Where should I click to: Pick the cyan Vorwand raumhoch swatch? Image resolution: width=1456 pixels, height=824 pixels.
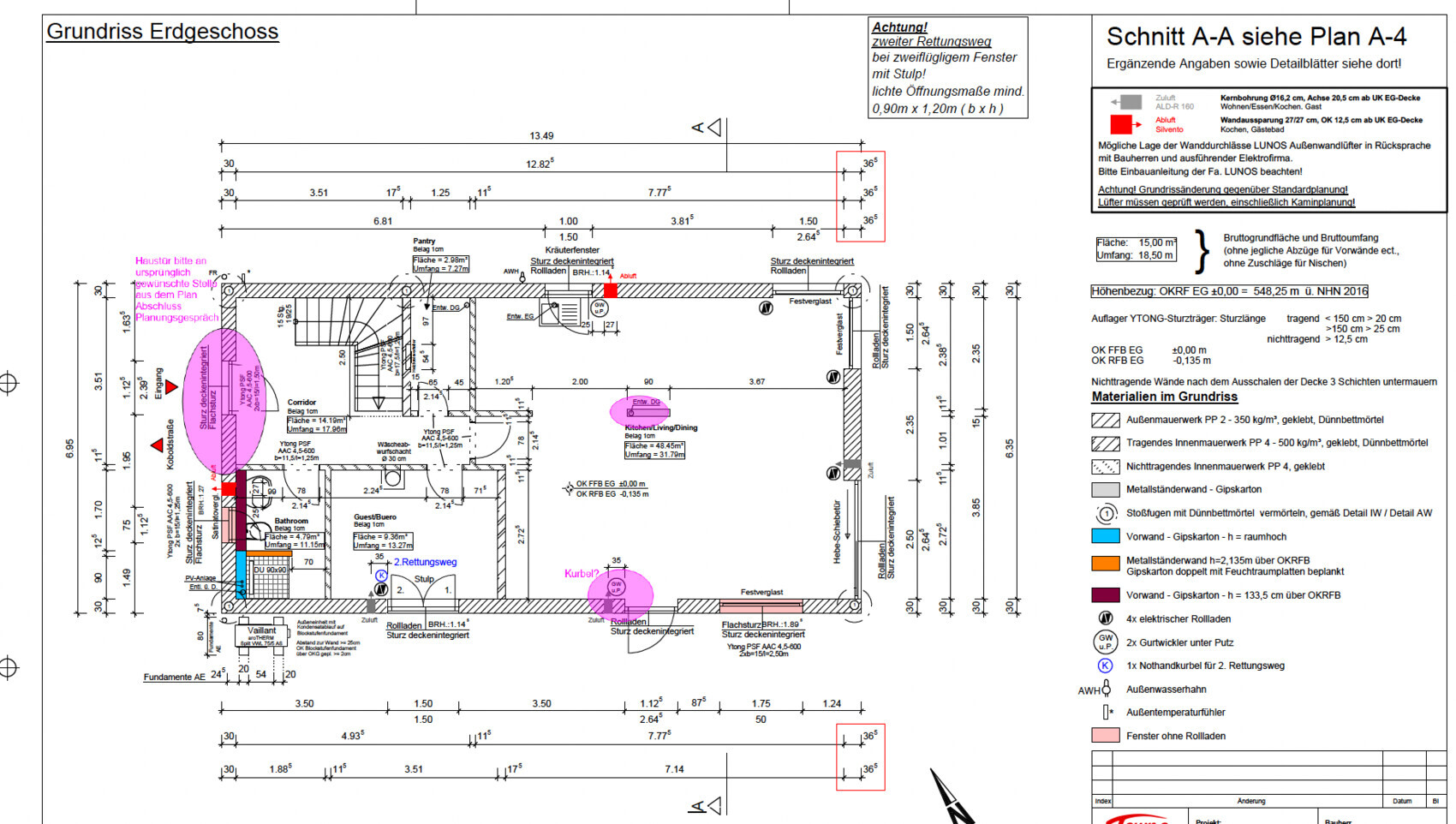(x=1106, y=537)
